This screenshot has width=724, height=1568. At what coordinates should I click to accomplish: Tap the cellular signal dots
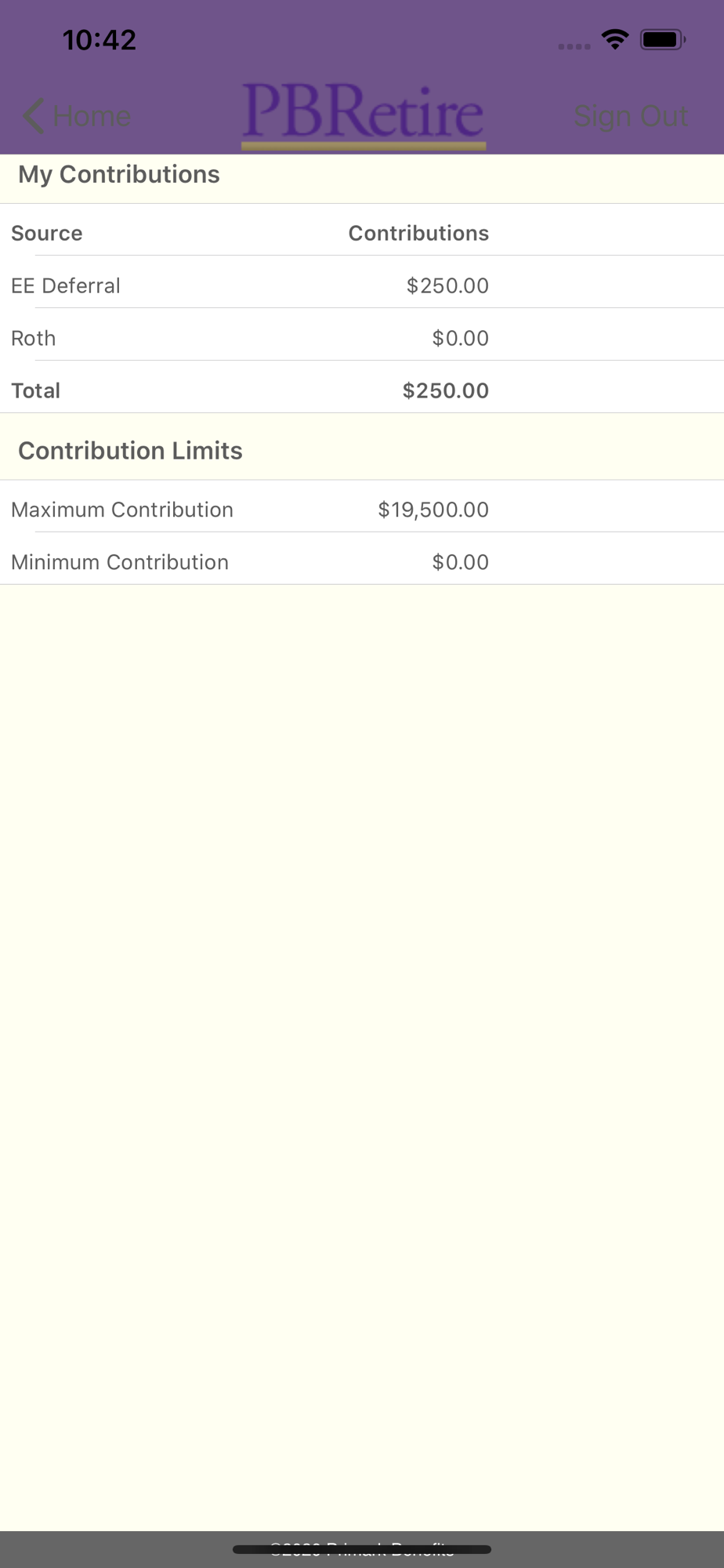[x=574, y=46]
